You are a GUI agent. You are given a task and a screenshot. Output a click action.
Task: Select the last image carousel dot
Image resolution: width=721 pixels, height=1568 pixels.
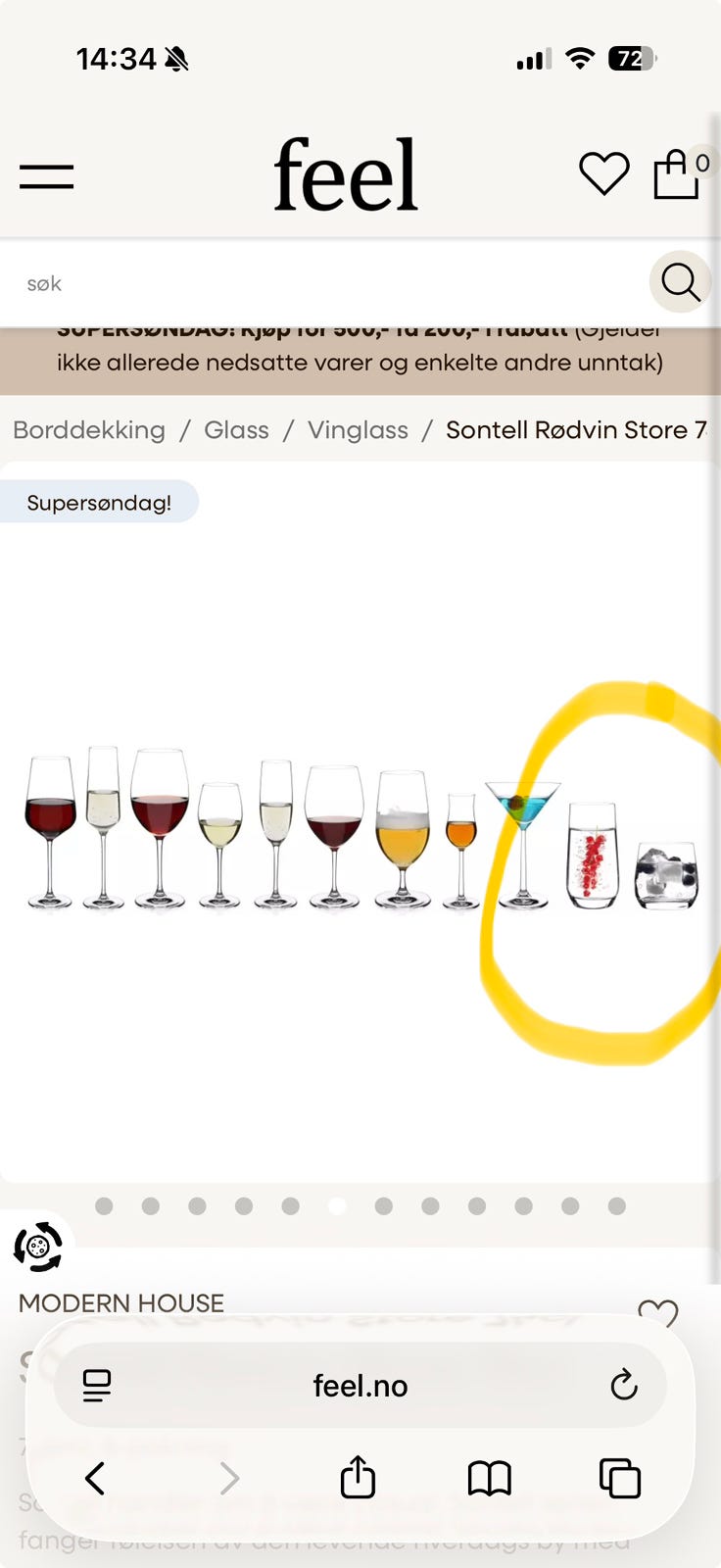tap(616, 1205)
